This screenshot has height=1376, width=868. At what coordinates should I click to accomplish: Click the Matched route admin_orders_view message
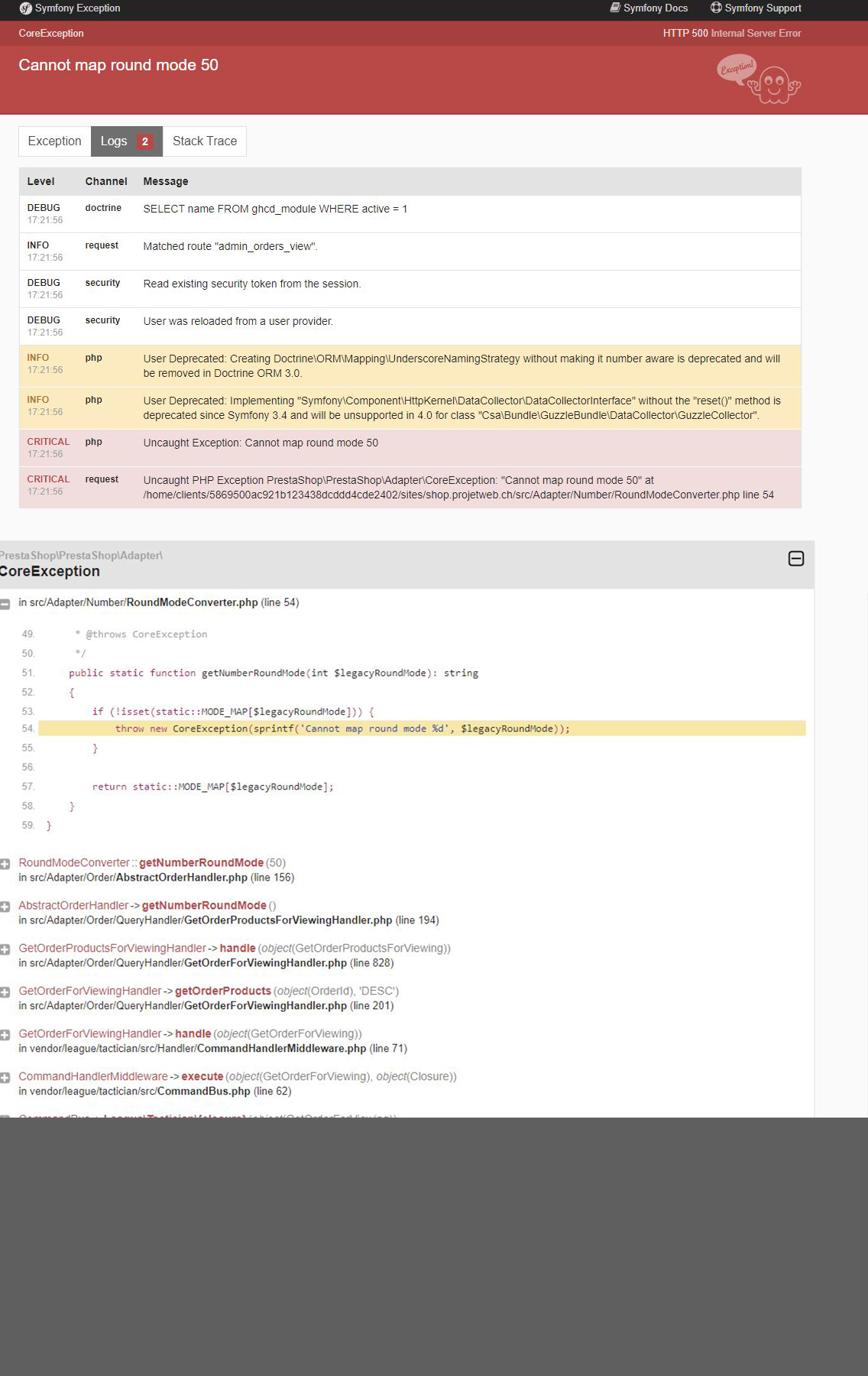230,246
